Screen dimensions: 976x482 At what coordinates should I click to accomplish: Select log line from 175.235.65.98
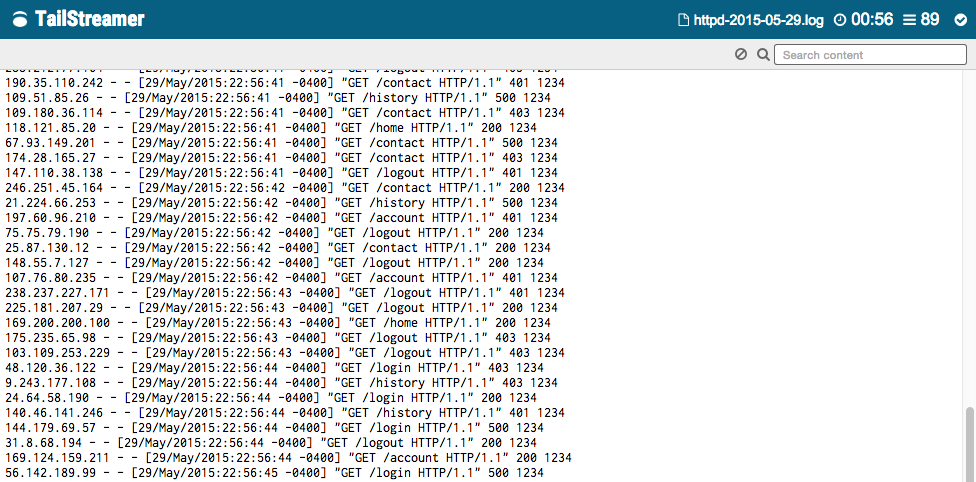click(278, 337)
